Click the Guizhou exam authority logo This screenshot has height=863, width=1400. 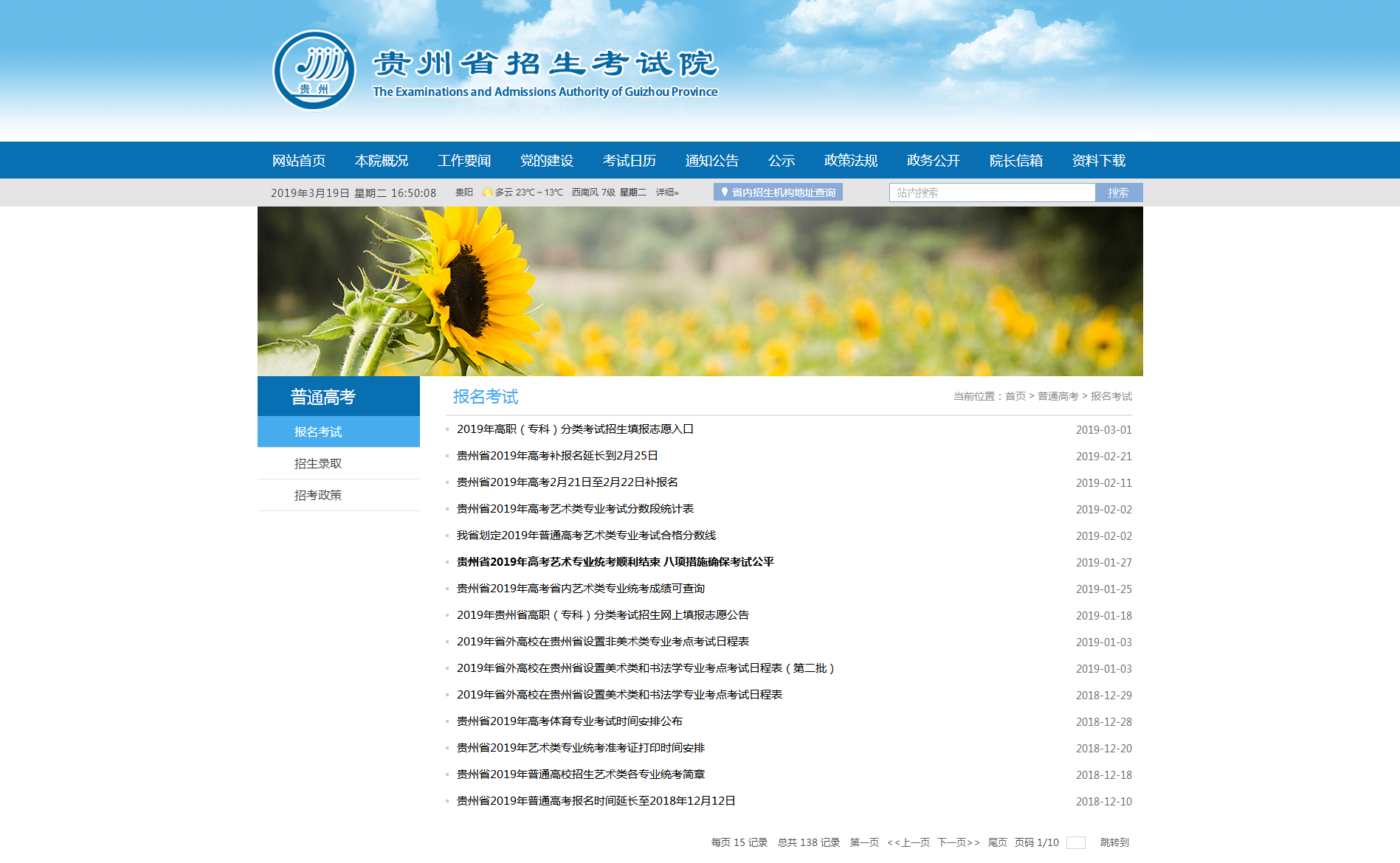click(x=314, y=70)
